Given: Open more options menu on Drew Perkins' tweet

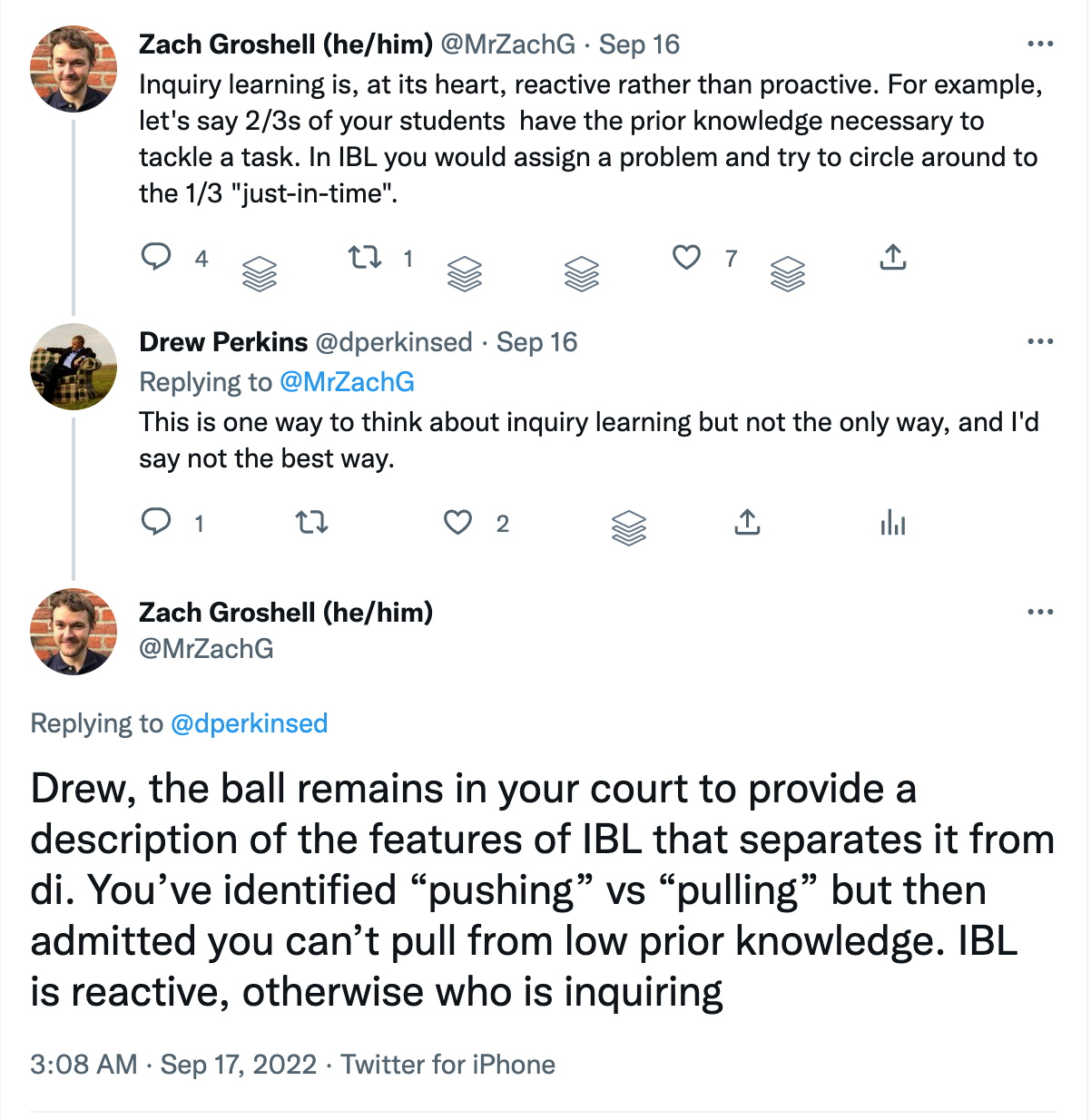Looking at the screenshot, I should click(1040, 342).
